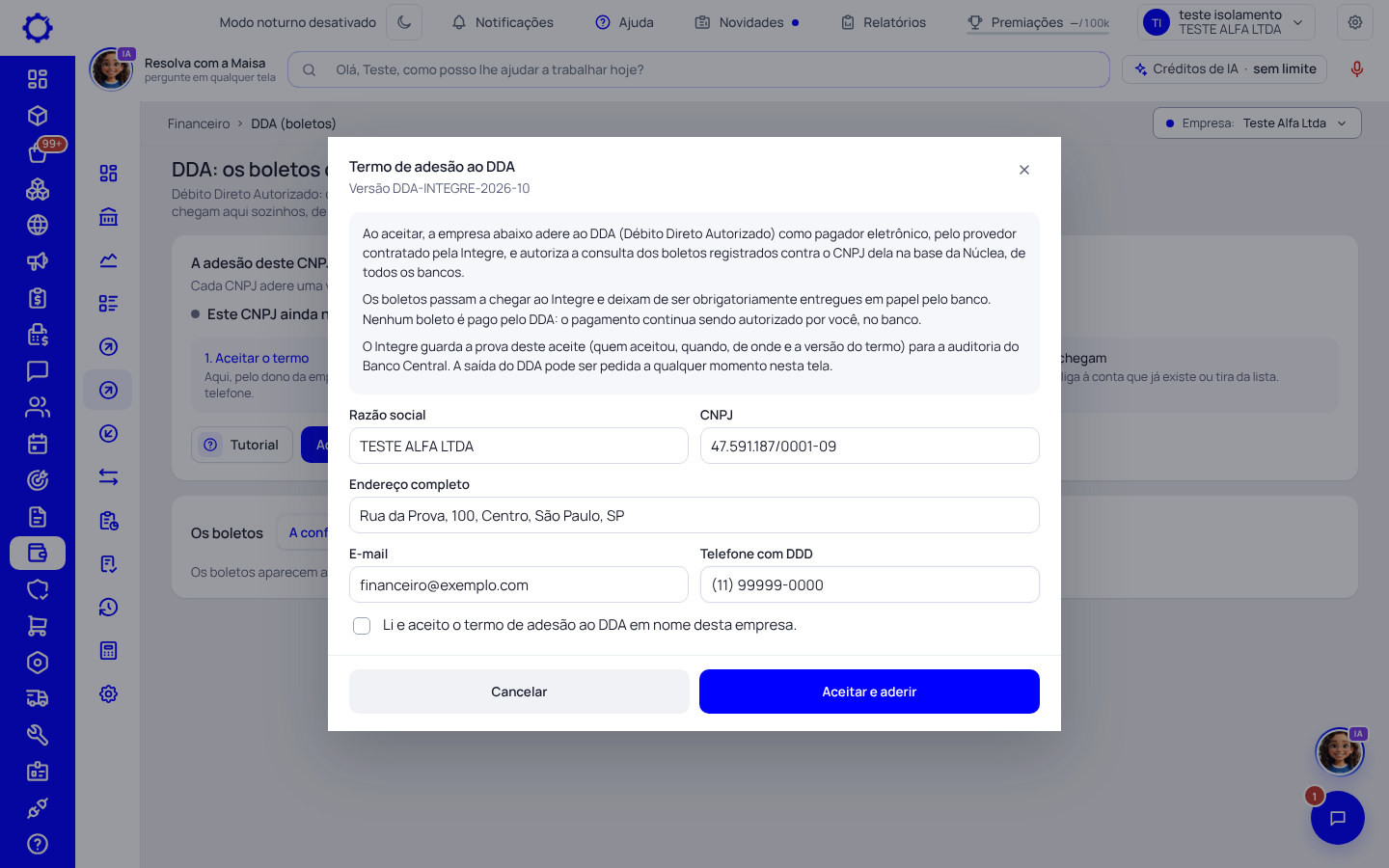Open the Empresa 'Teste Alfa Ltda' dropdown
1389x868 pixels.
coord(1257,123)
